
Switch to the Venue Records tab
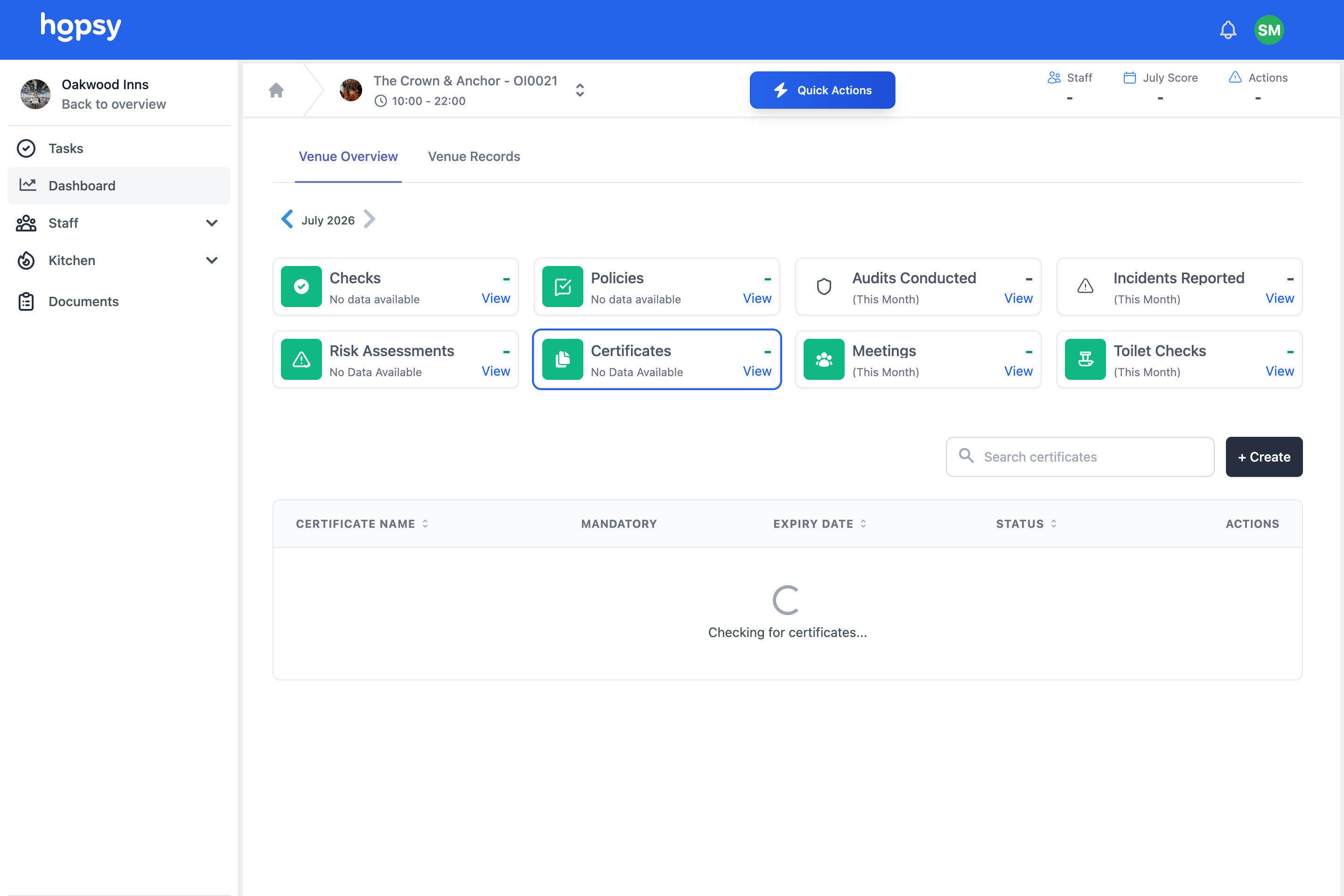click(474, 157)
